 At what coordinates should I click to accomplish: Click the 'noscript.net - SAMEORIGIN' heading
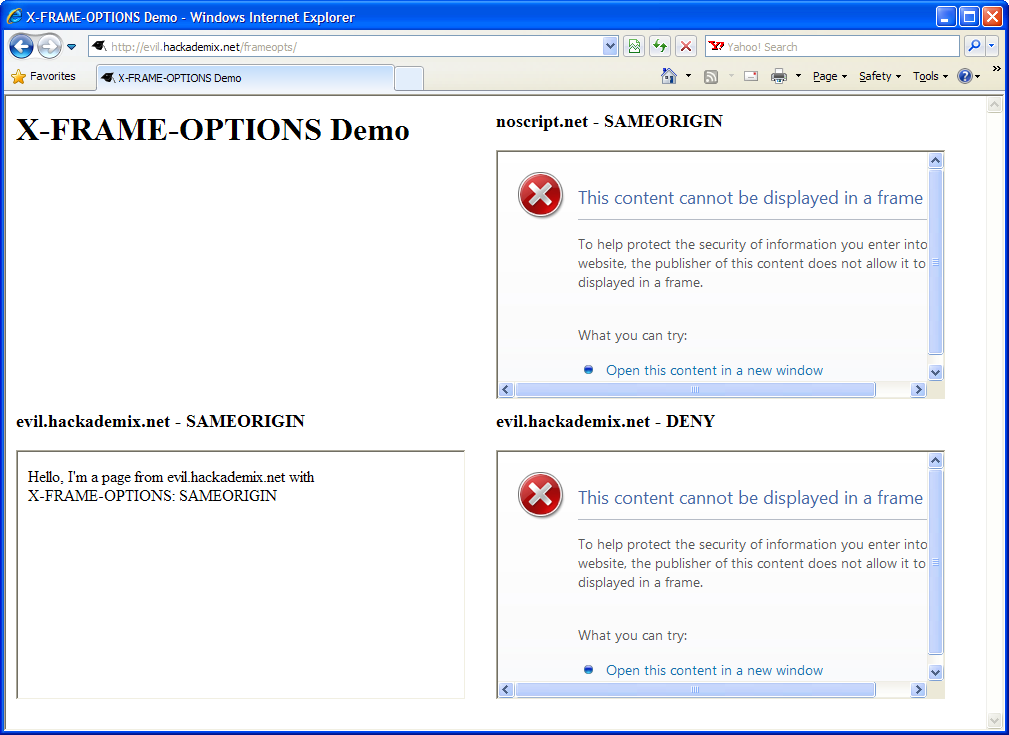pos(609,121)
